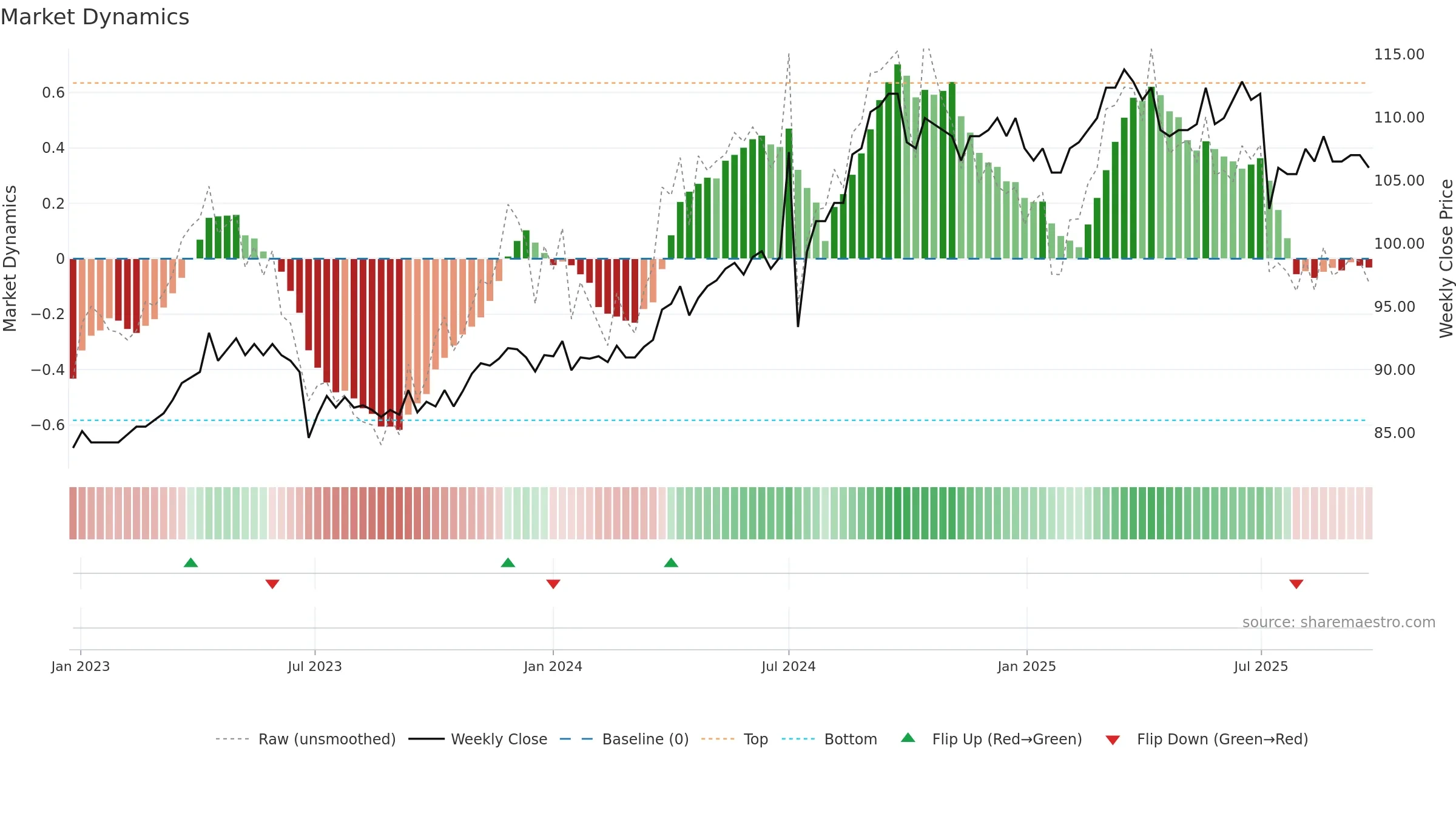This screenshot has height=819, width=1456.
Task: Click the 115.00 price axis tick
Action: 1399,54
